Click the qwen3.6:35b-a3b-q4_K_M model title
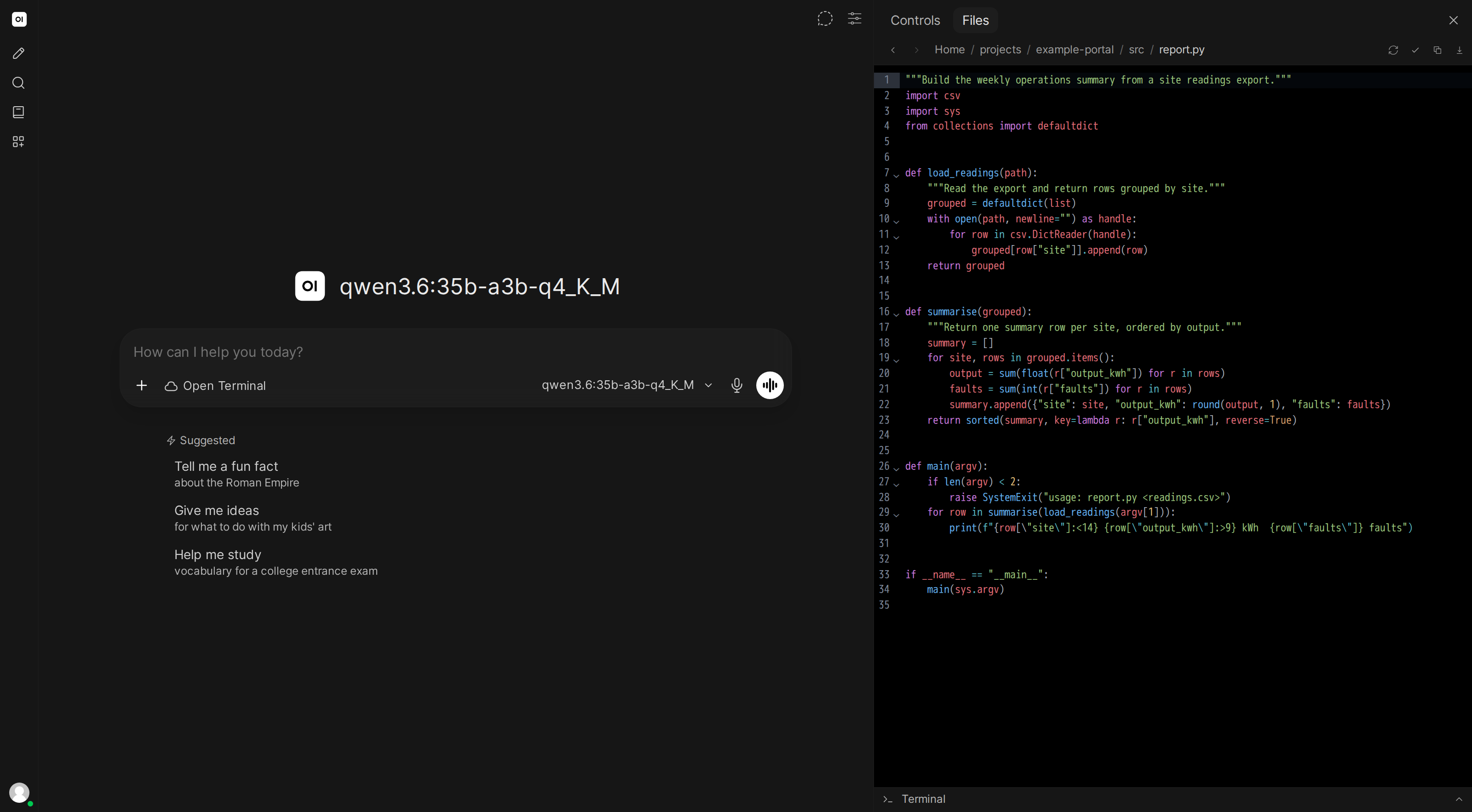Screen dimensions: 1472x812 (479, 286)
